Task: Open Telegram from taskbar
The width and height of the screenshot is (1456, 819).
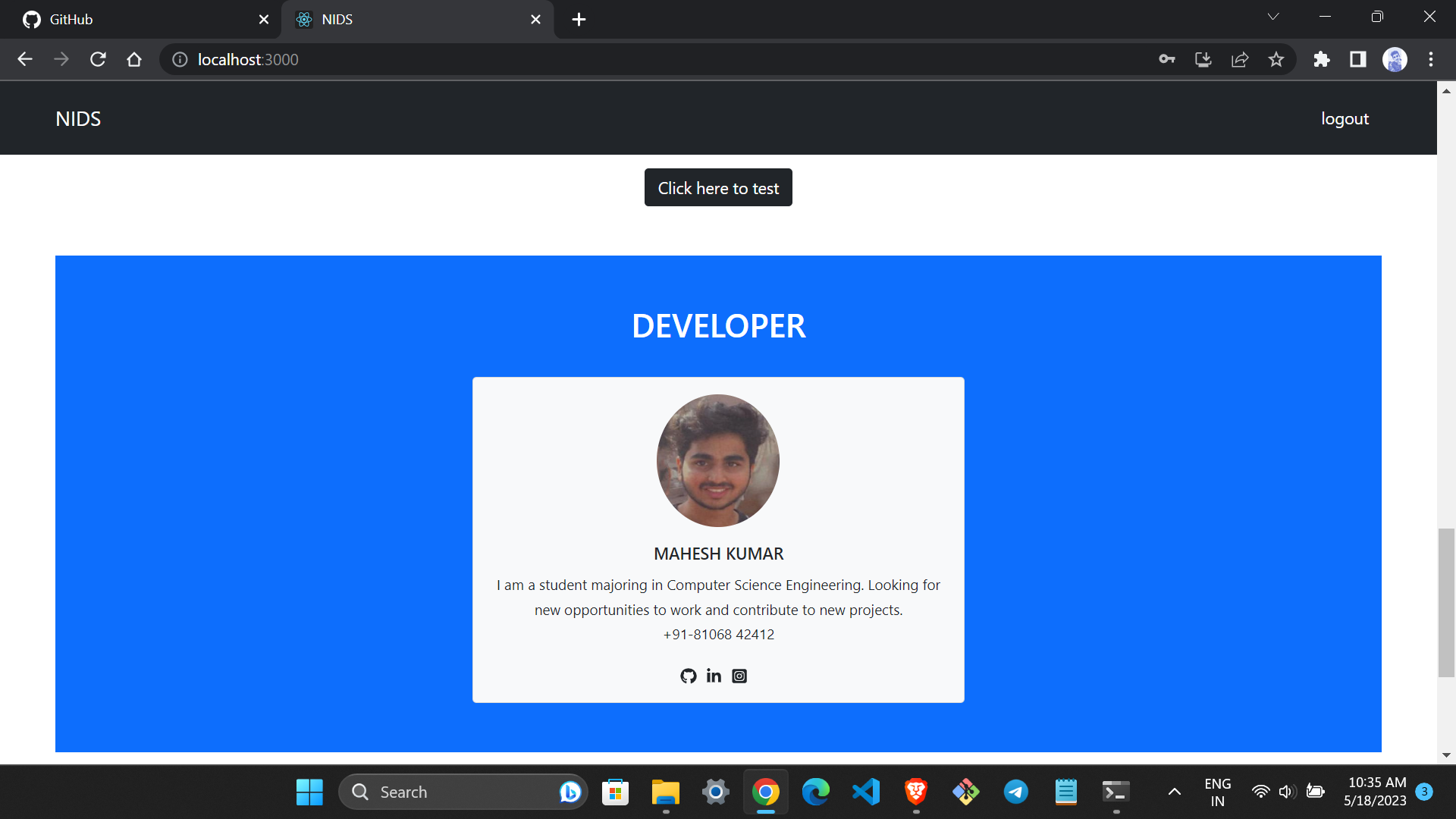Action: coord(1016,792)
